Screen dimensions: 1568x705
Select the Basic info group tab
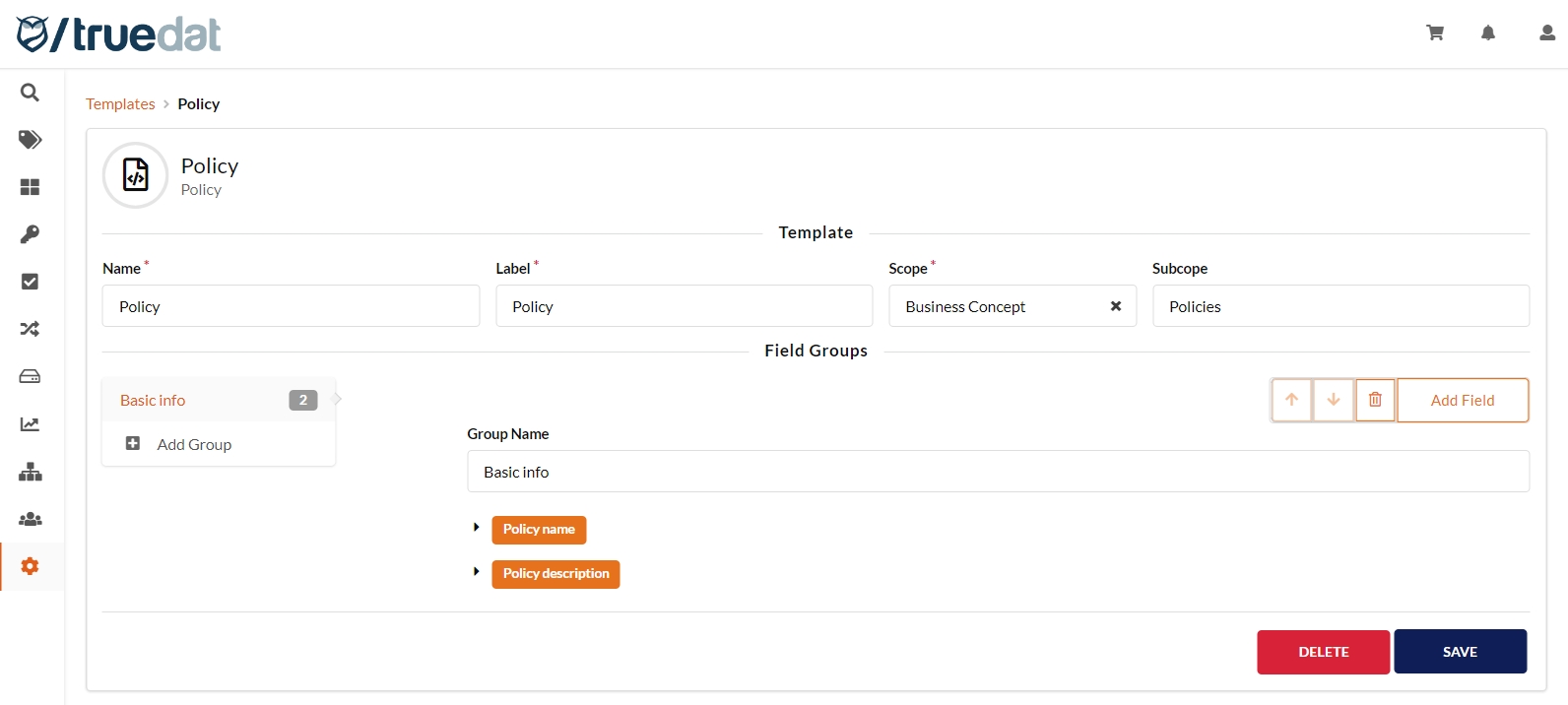[x=153, y=400]
